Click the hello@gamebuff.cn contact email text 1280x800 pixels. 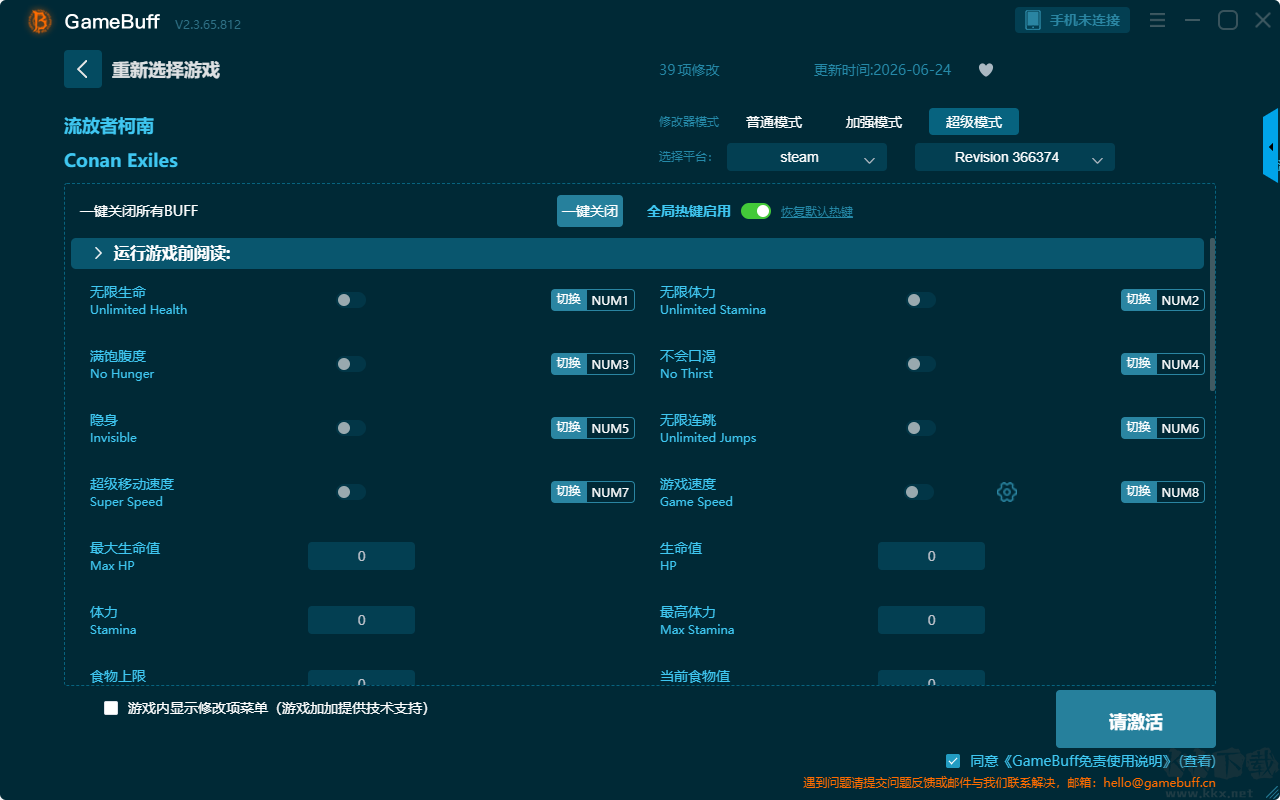click(1159, 783)
